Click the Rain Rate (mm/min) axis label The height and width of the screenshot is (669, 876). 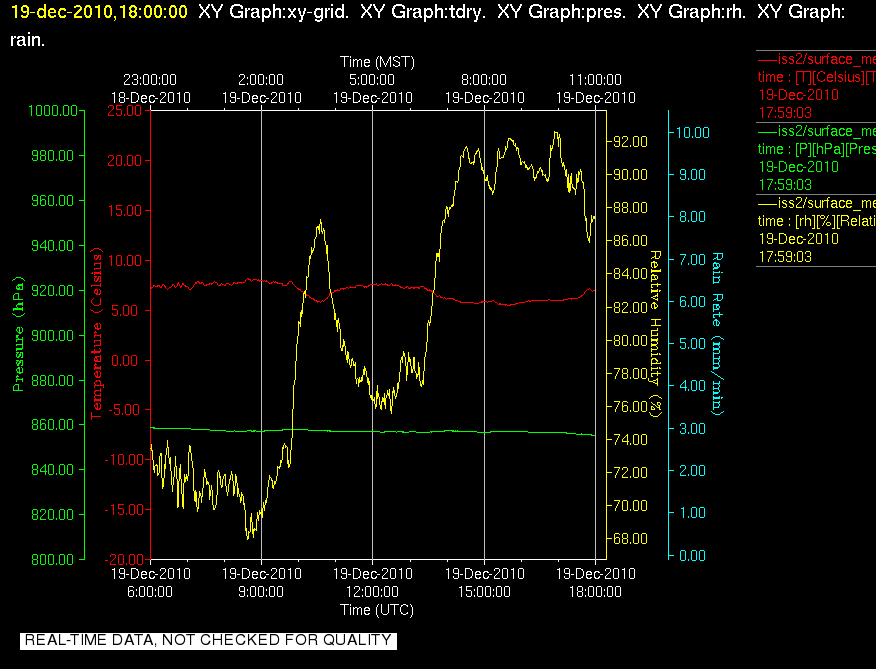717,334
